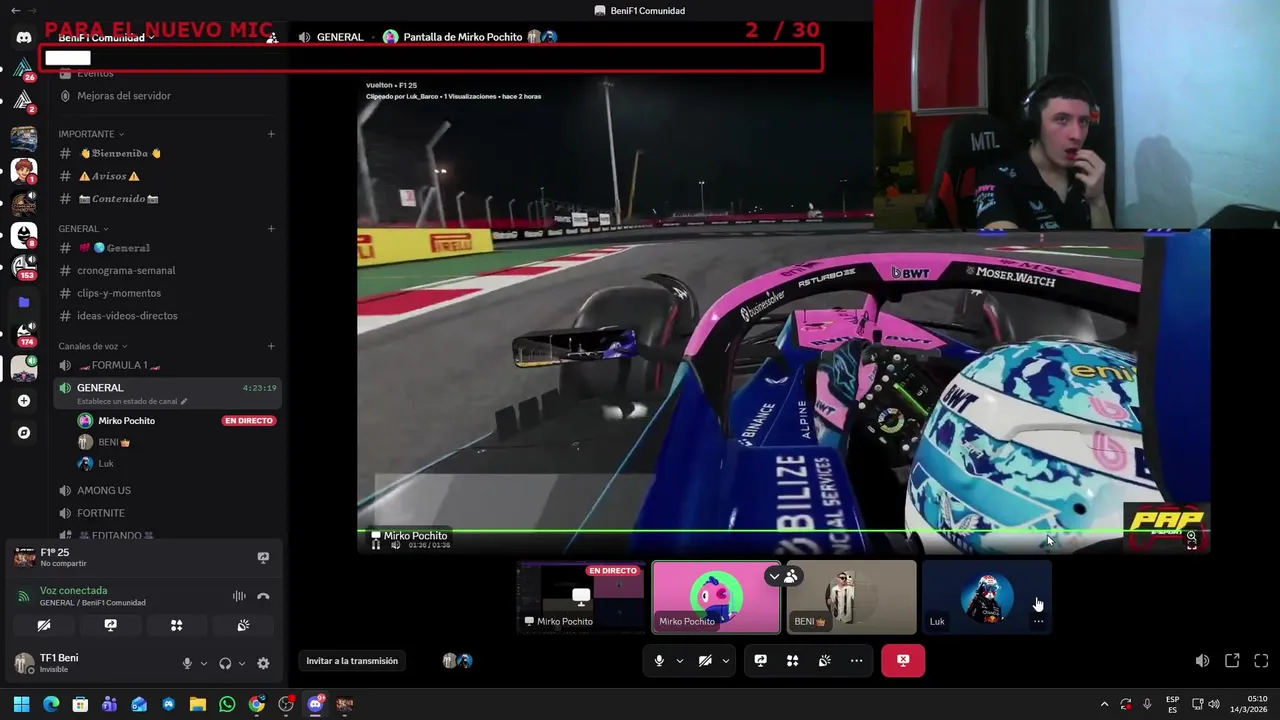Create channel in IMPORTANTE category
This screenshot has width=1280, height=720.
point(271,134)
